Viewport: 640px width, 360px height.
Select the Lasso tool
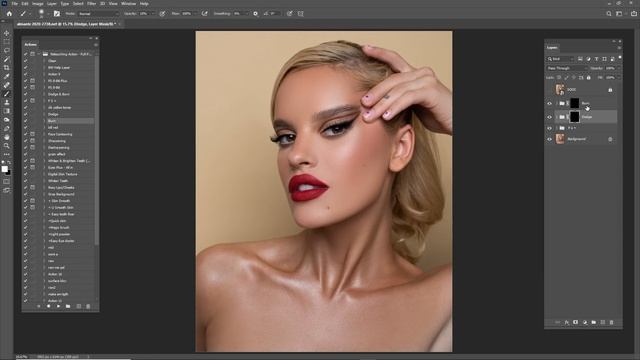(7, 50)
